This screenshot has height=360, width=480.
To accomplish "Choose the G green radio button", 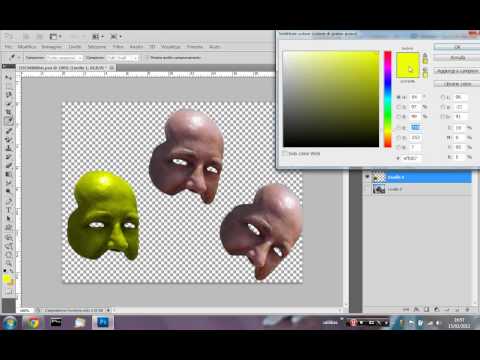I will tap(398, 138).
